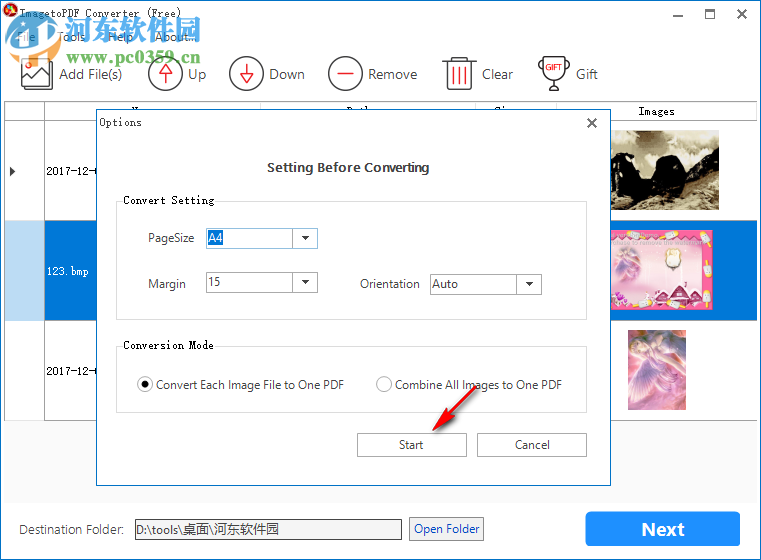761x560 pixels.
Task: Open the Tools menu
Action: click(71, 37)
